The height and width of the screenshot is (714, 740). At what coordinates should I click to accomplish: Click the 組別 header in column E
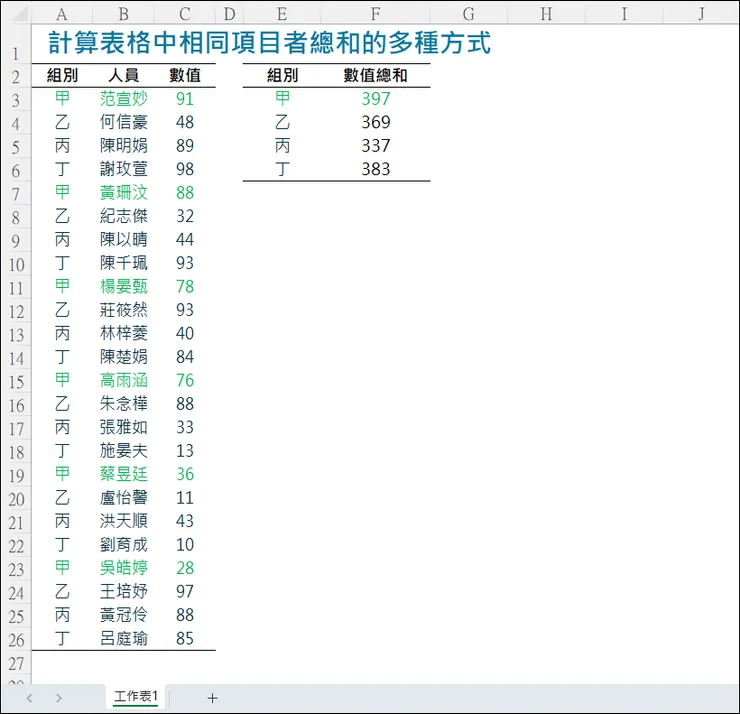pyautogui.click(x=282, y=76)
